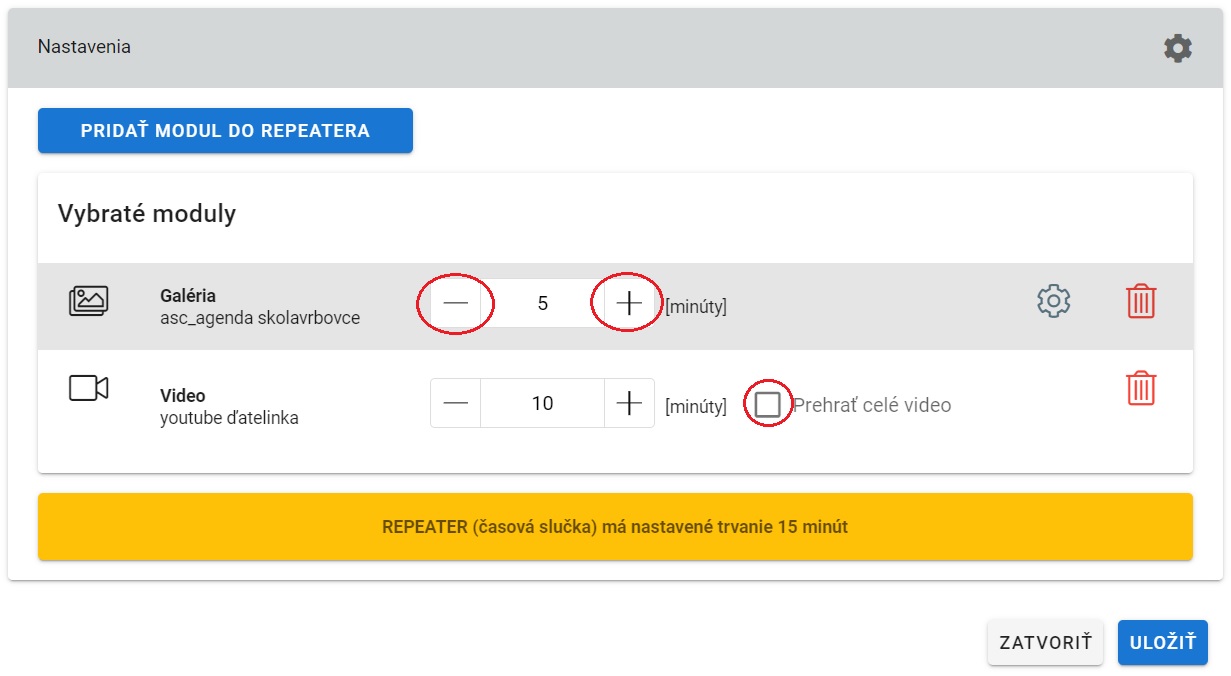Decrease Galéria minutes with the minus button

pos(456,303)
